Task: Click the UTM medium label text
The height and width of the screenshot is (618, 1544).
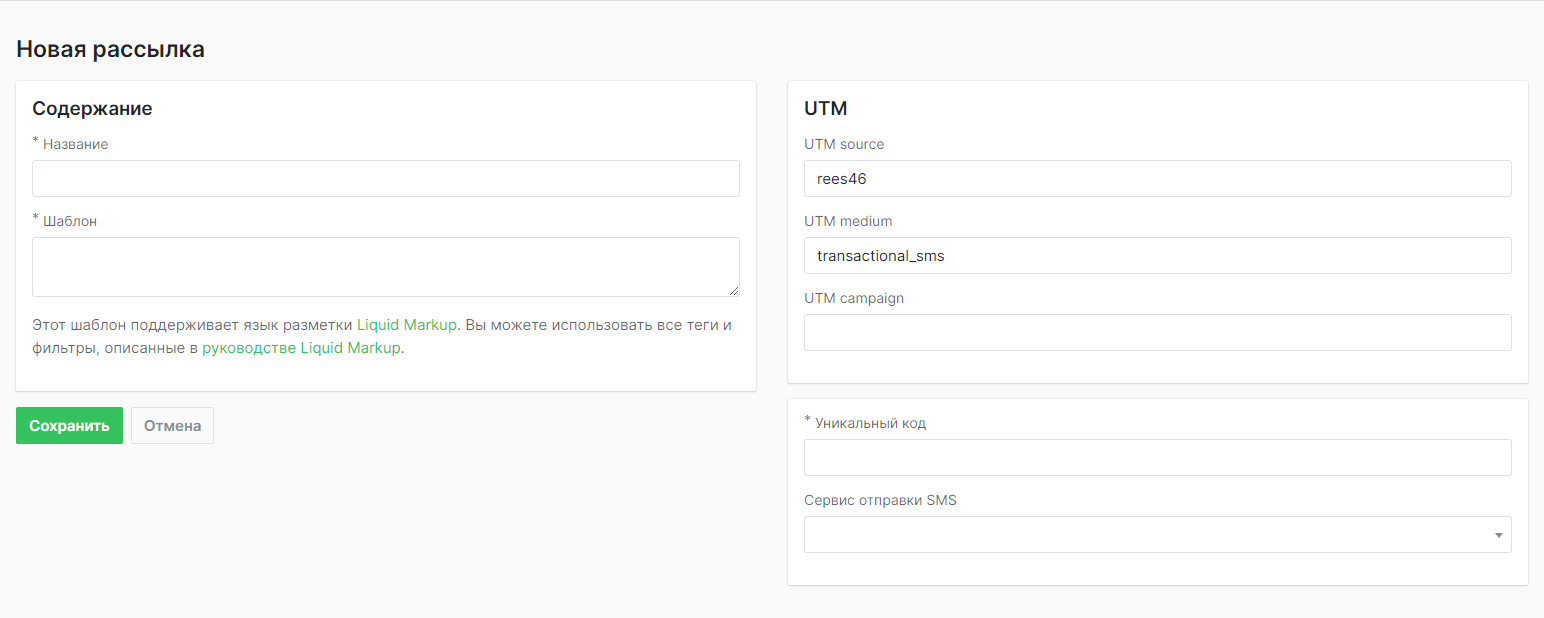Action: tap(848, 221)
